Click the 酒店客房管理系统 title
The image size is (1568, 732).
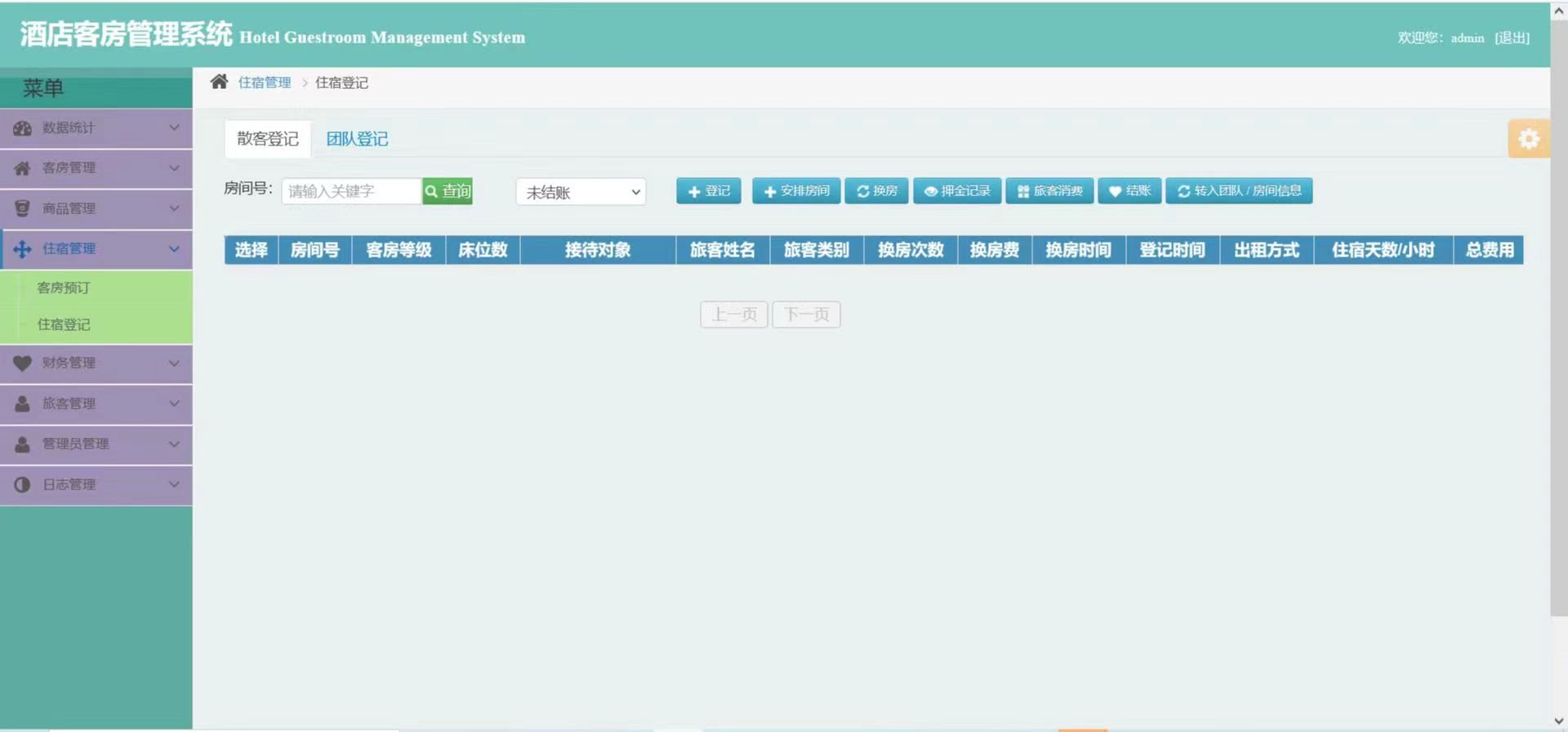[x=127, y=34]
